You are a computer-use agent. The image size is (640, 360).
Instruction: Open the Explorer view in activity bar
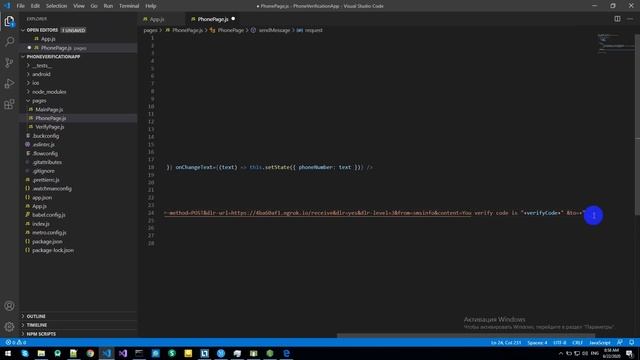coord(9,21)
